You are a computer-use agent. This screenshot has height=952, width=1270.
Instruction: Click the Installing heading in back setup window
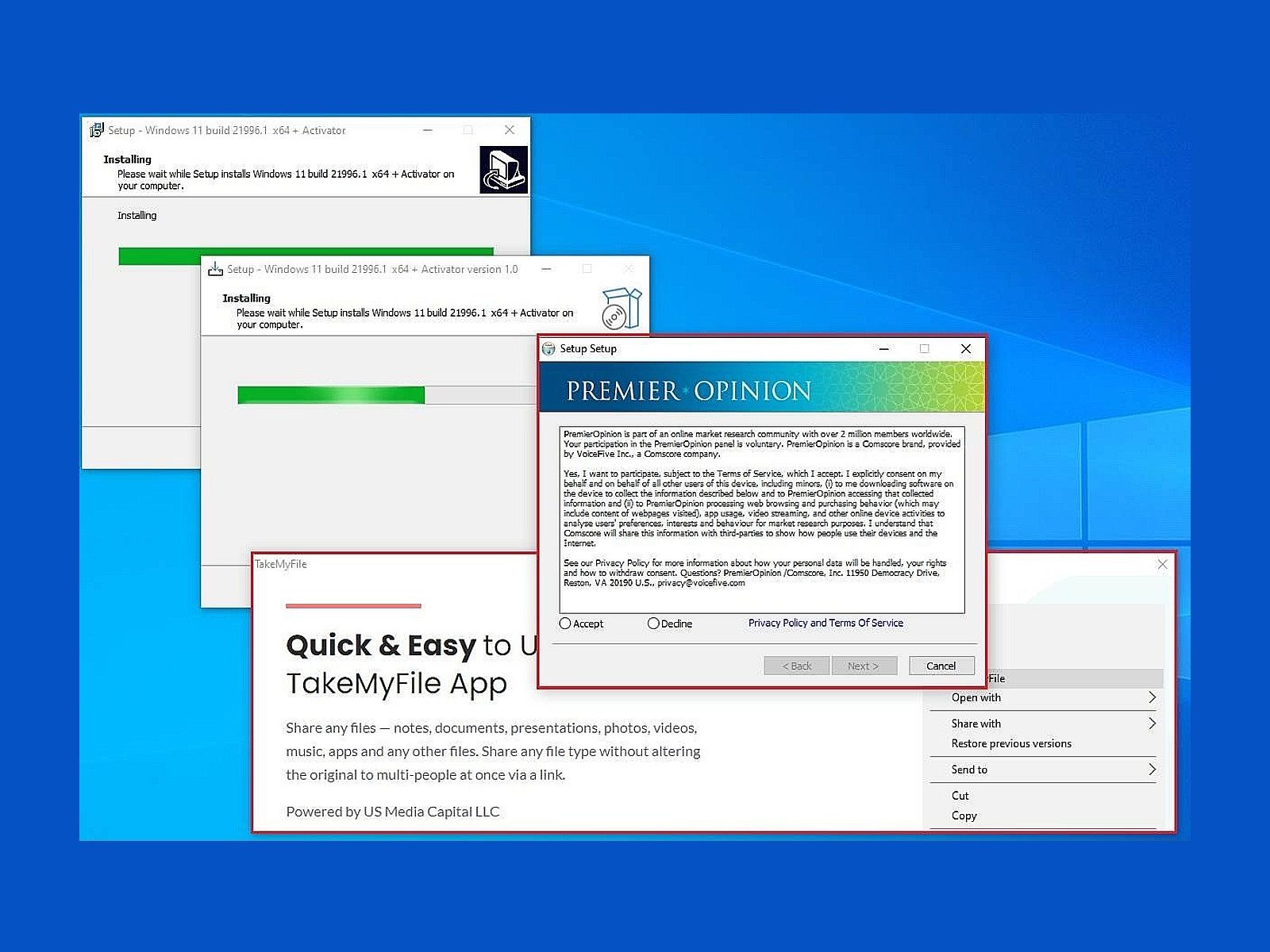127,159
